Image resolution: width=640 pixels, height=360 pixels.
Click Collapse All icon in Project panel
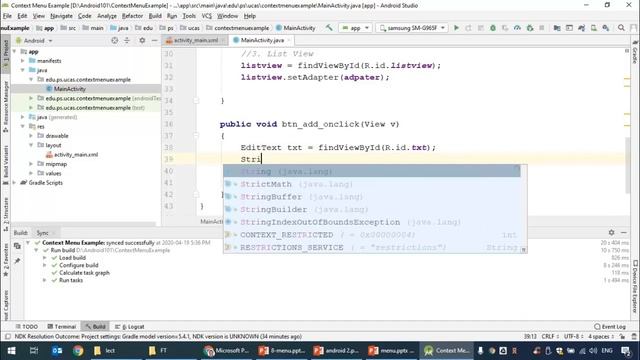127,40
